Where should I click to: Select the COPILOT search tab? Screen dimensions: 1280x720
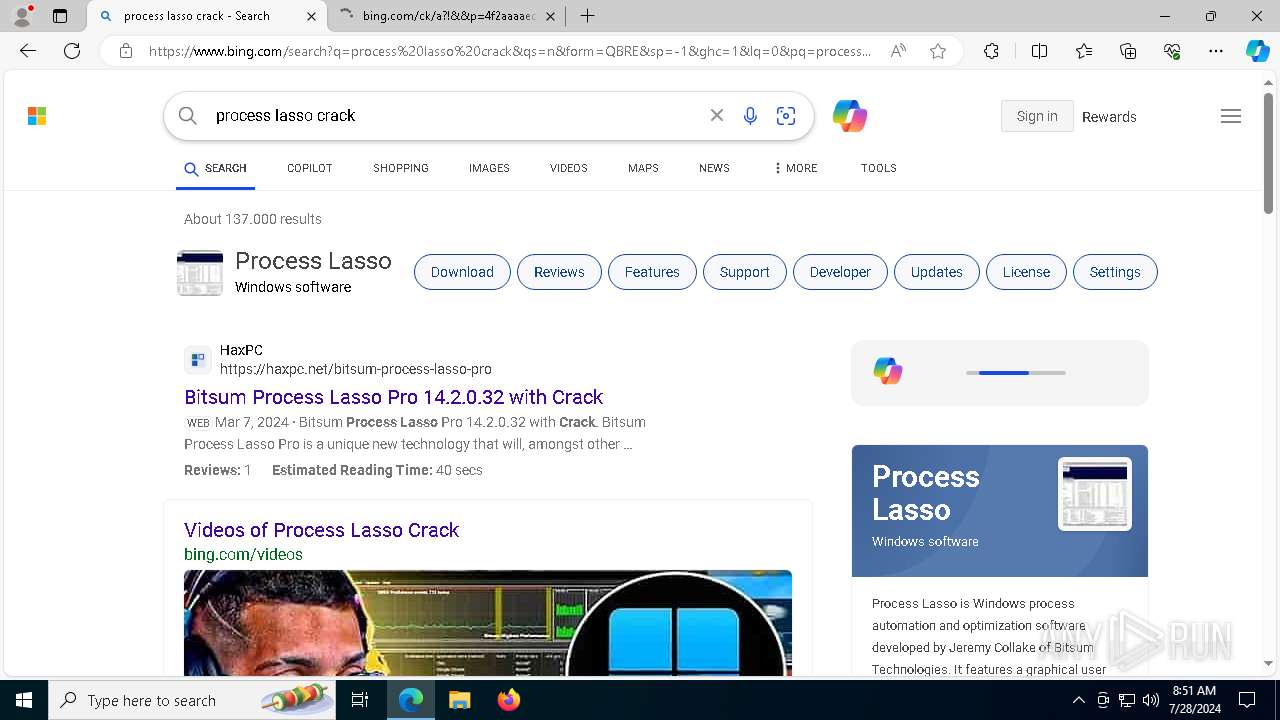(x=309, y=168)
